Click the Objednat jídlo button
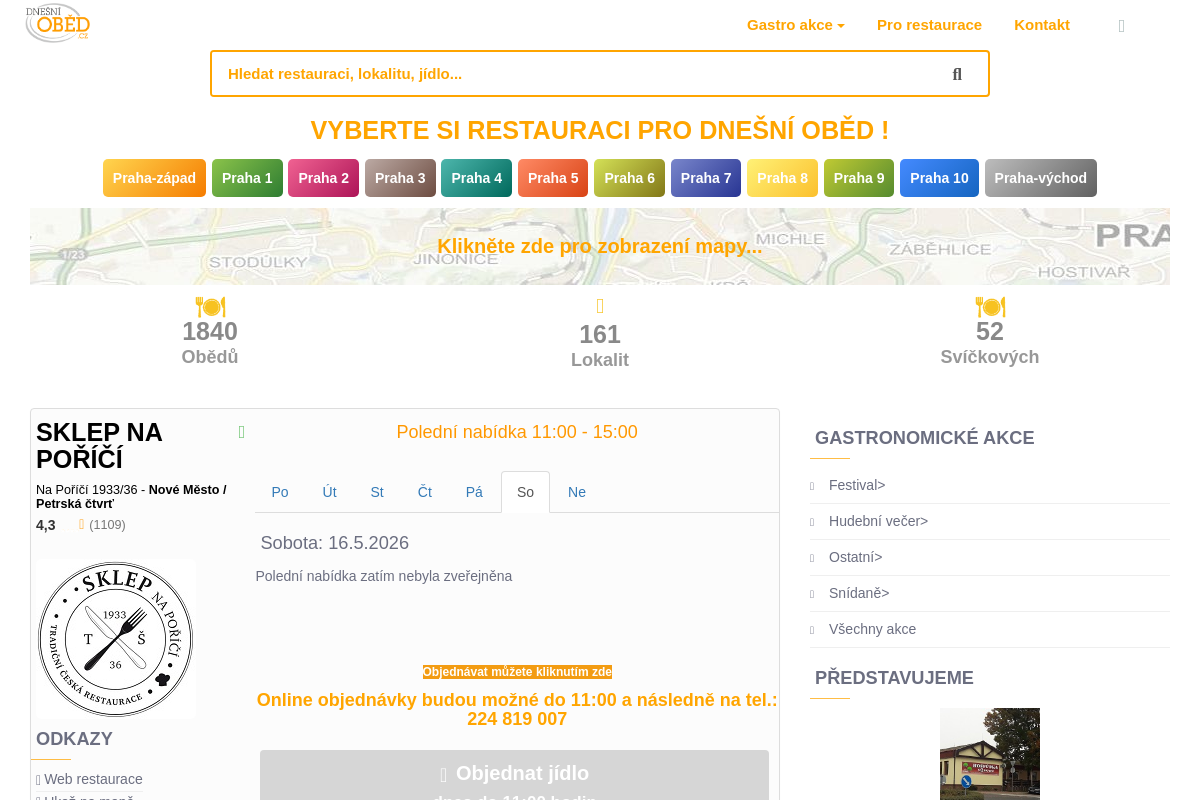 [514, 776]
